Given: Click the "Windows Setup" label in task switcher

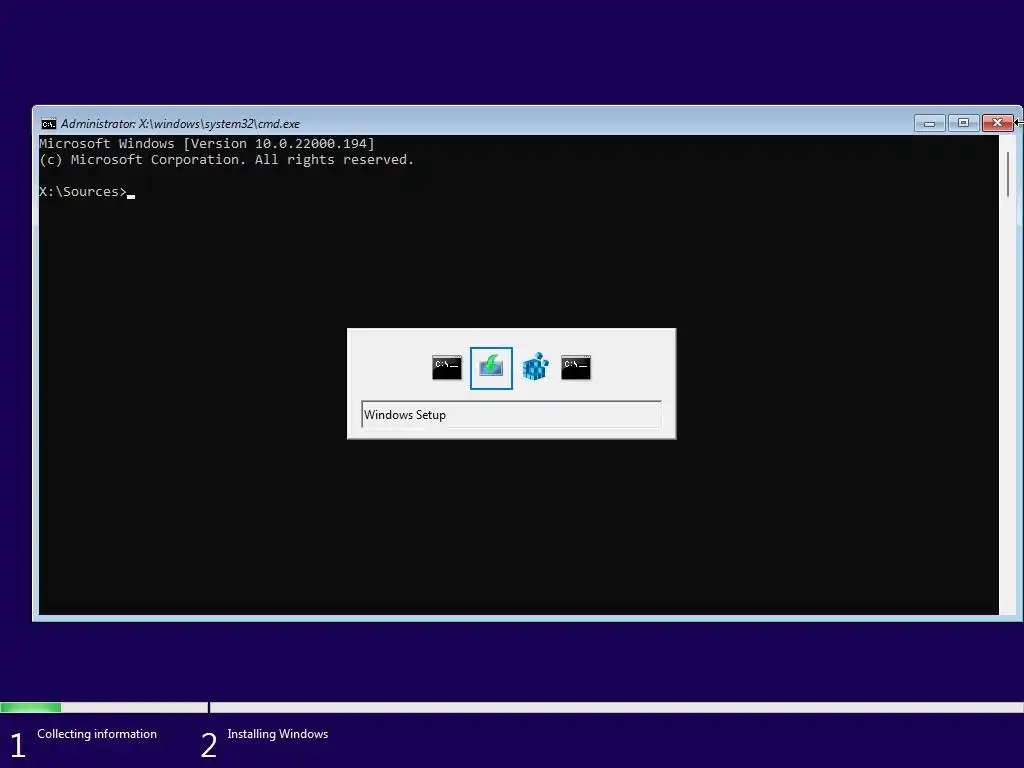Looking at the screenshot, I should coord(405,415).
